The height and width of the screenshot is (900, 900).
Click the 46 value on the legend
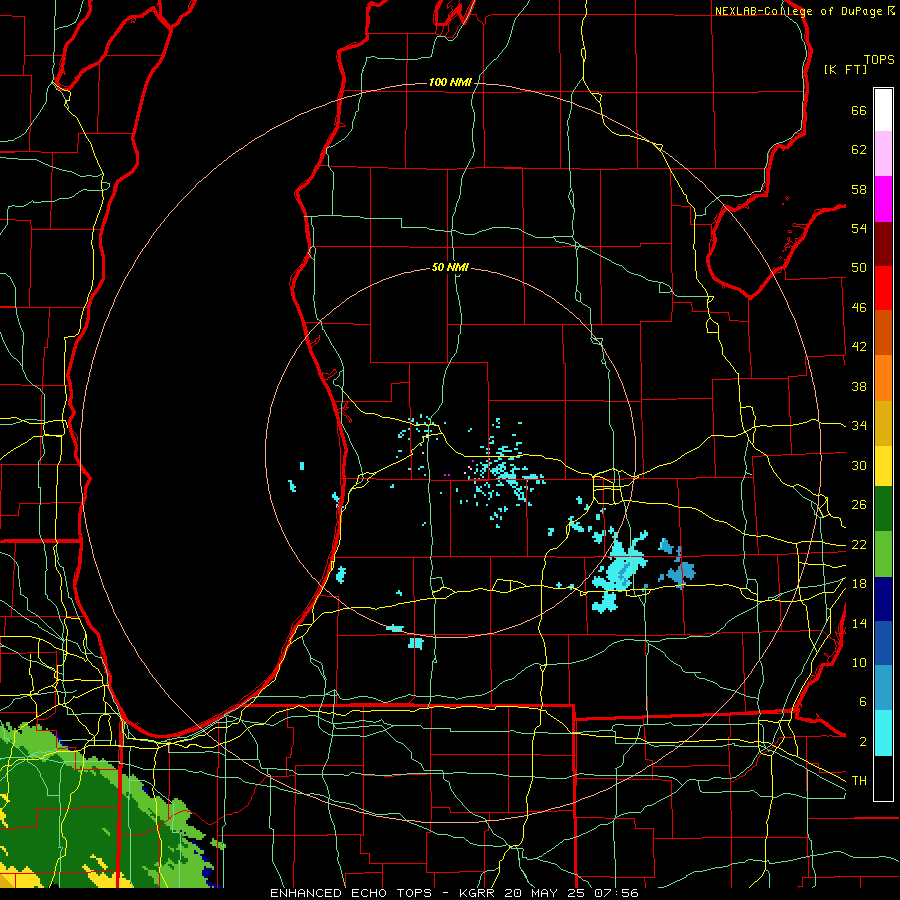tap(859, 308)
